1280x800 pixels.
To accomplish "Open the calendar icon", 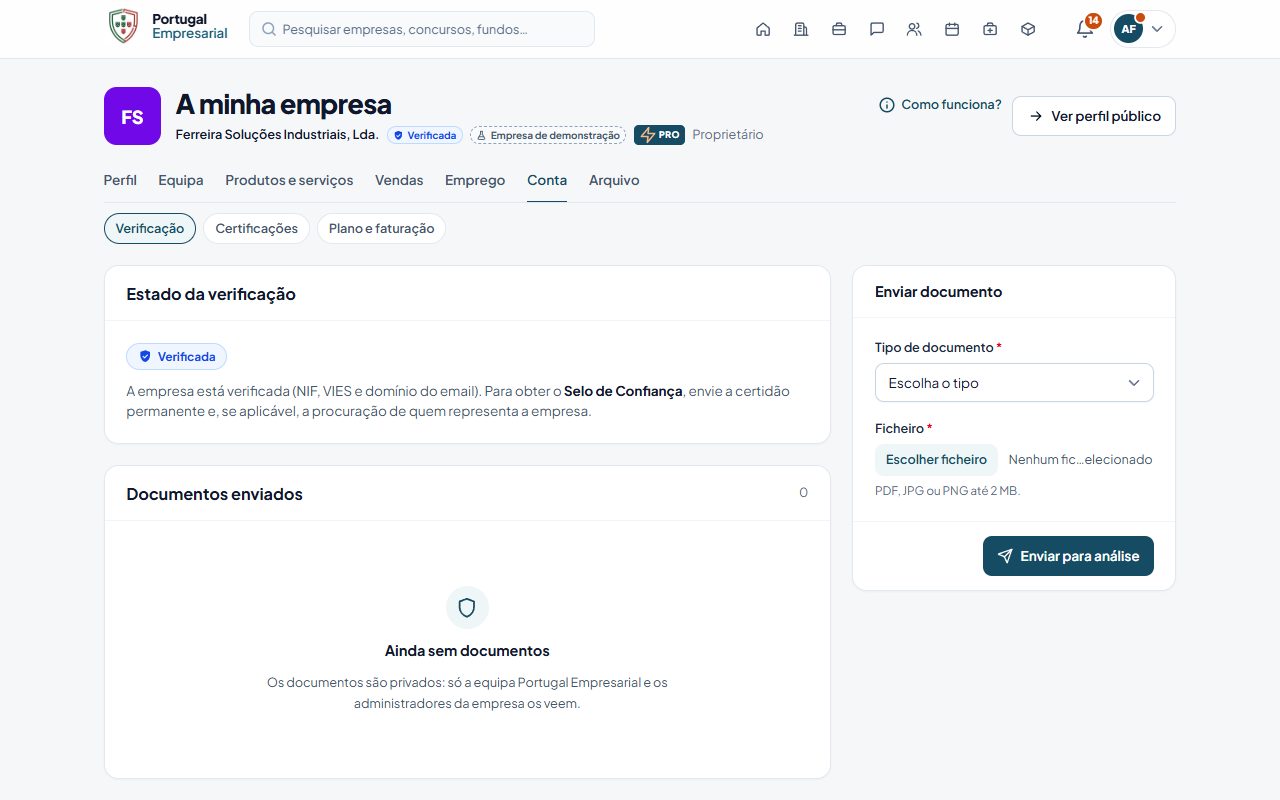I will [x=952, y=29].
